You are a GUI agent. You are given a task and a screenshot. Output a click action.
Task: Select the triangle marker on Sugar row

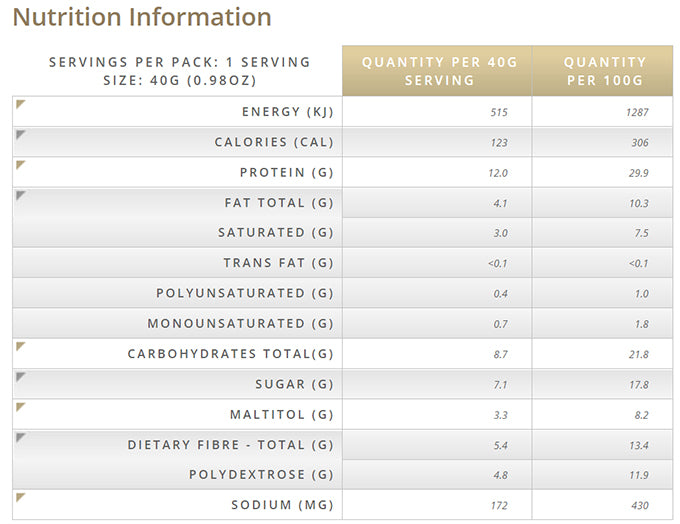21,376
